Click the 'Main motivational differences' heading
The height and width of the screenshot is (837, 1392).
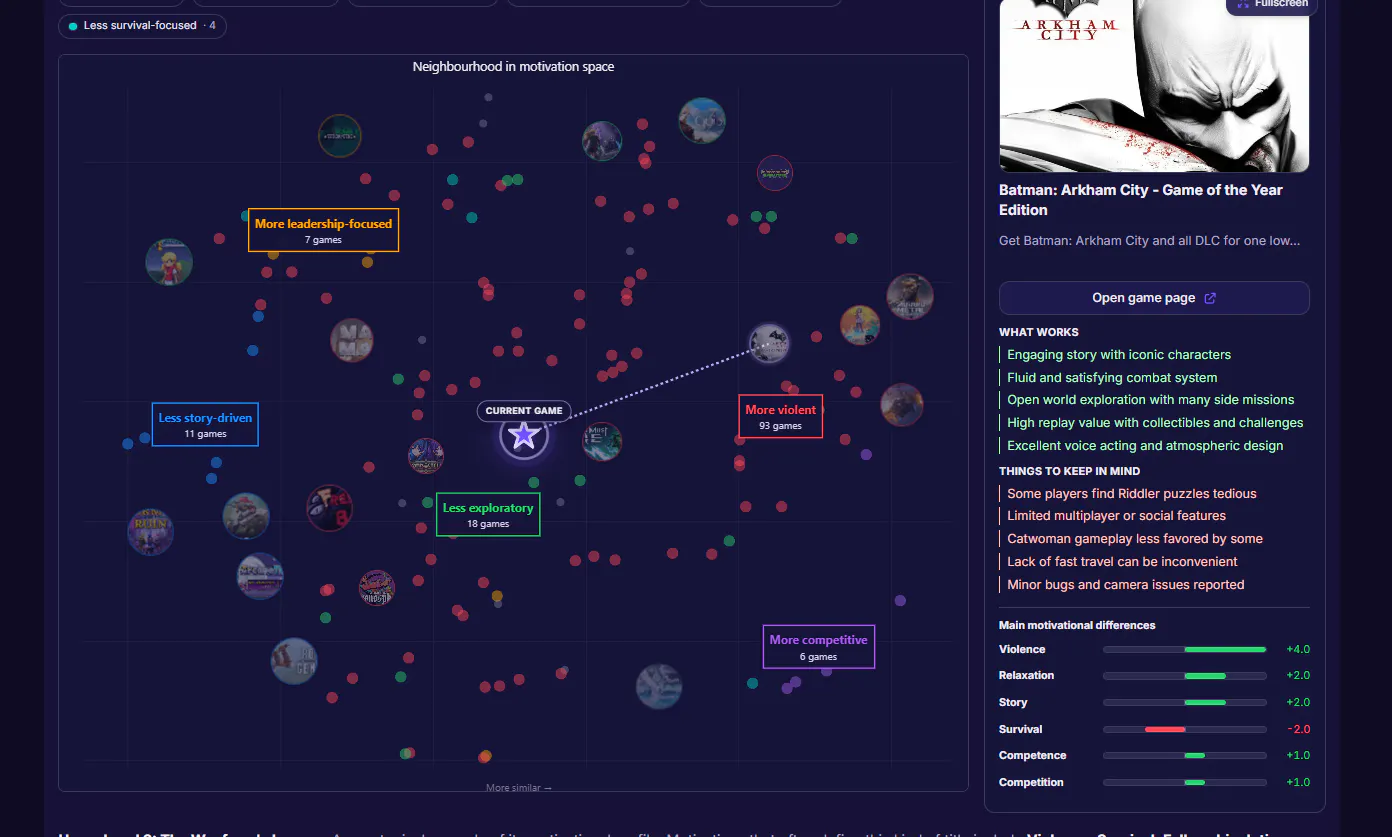point(1077,626)
